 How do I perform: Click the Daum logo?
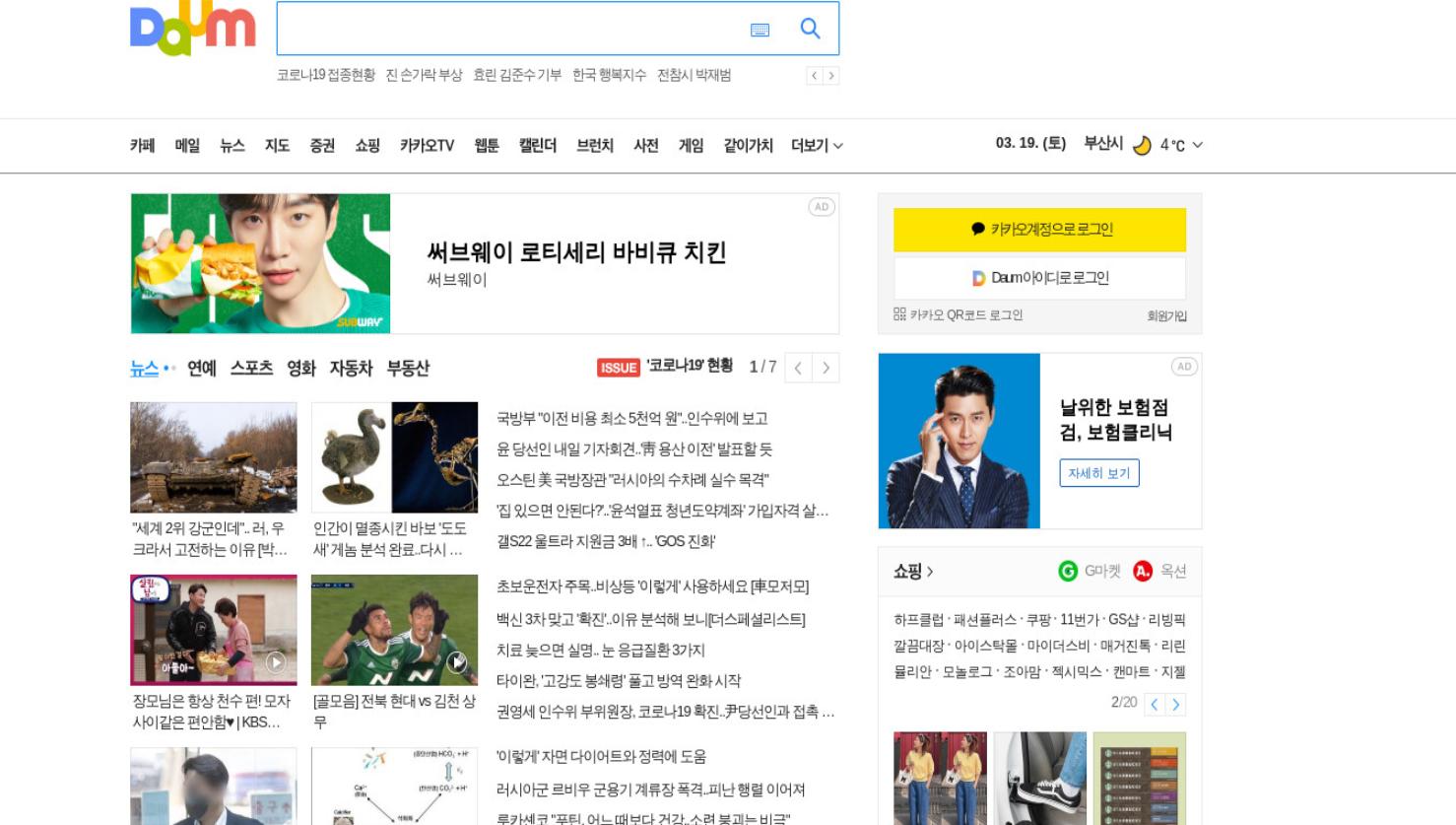click(x=193, y=29)
